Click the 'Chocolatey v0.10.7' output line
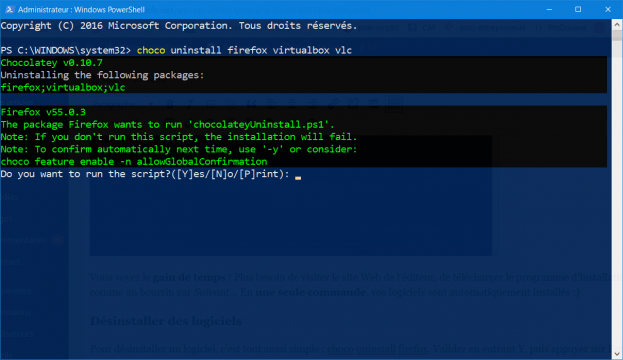This screenshot has width=623, height=360. click(x=52, y=63)
